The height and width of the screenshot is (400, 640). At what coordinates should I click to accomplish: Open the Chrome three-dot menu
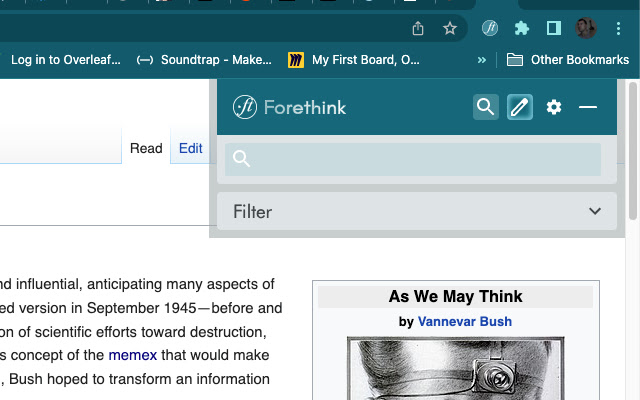(x=618, y=28)
